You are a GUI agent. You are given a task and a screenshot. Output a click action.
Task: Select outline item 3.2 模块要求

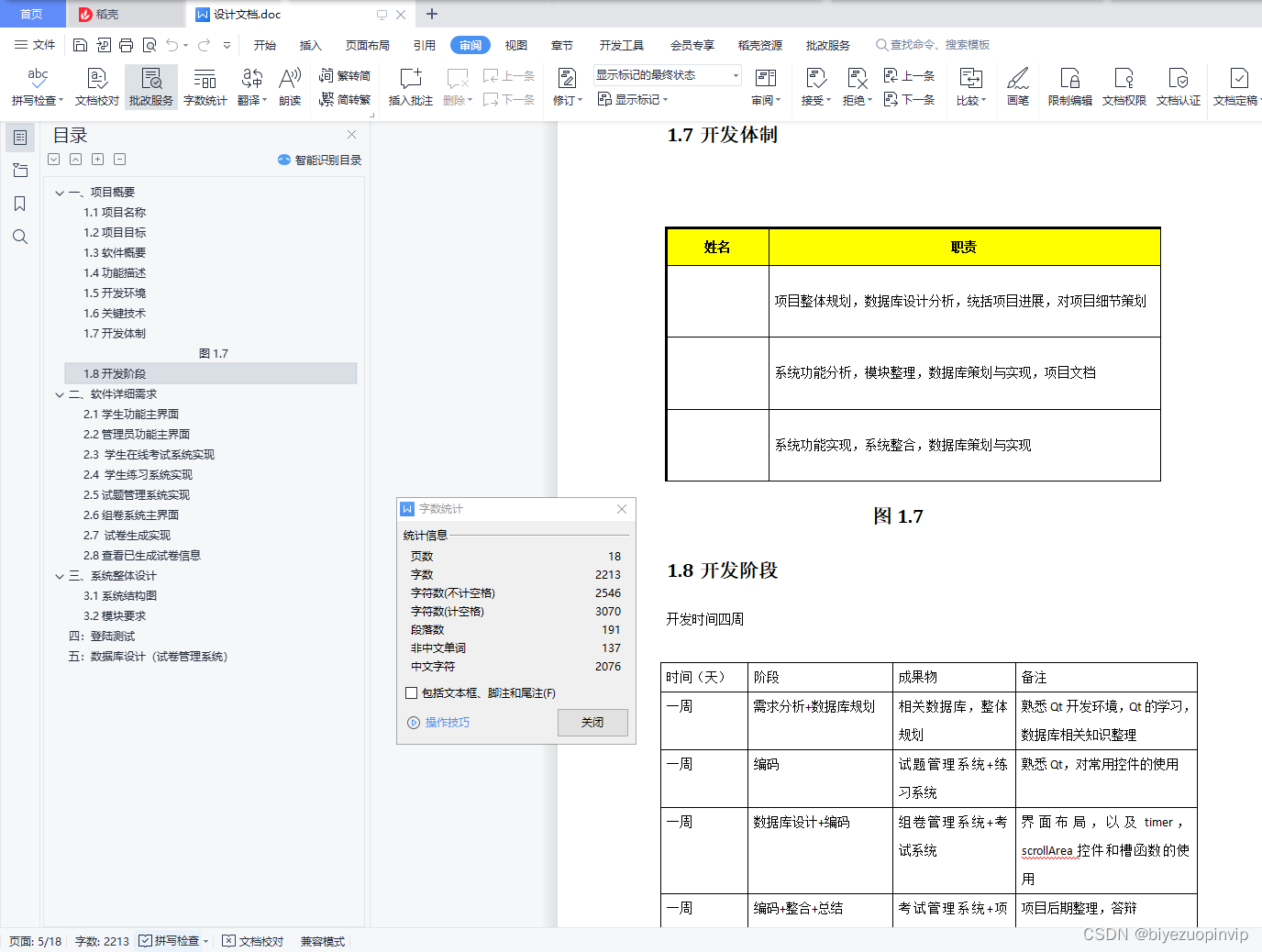pos(115,616)
